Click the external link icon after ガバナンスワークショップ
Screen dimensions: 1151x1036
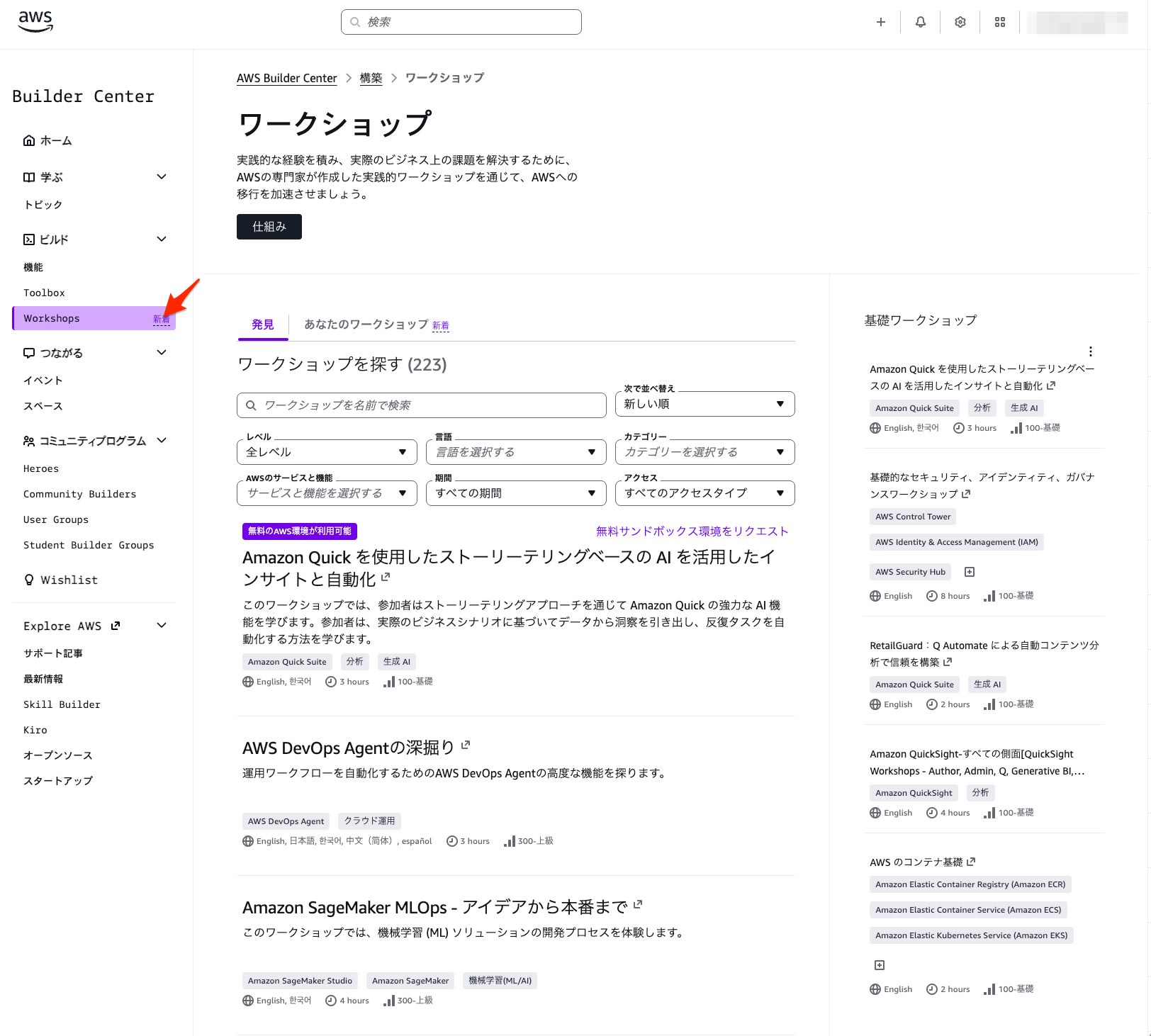966,494
